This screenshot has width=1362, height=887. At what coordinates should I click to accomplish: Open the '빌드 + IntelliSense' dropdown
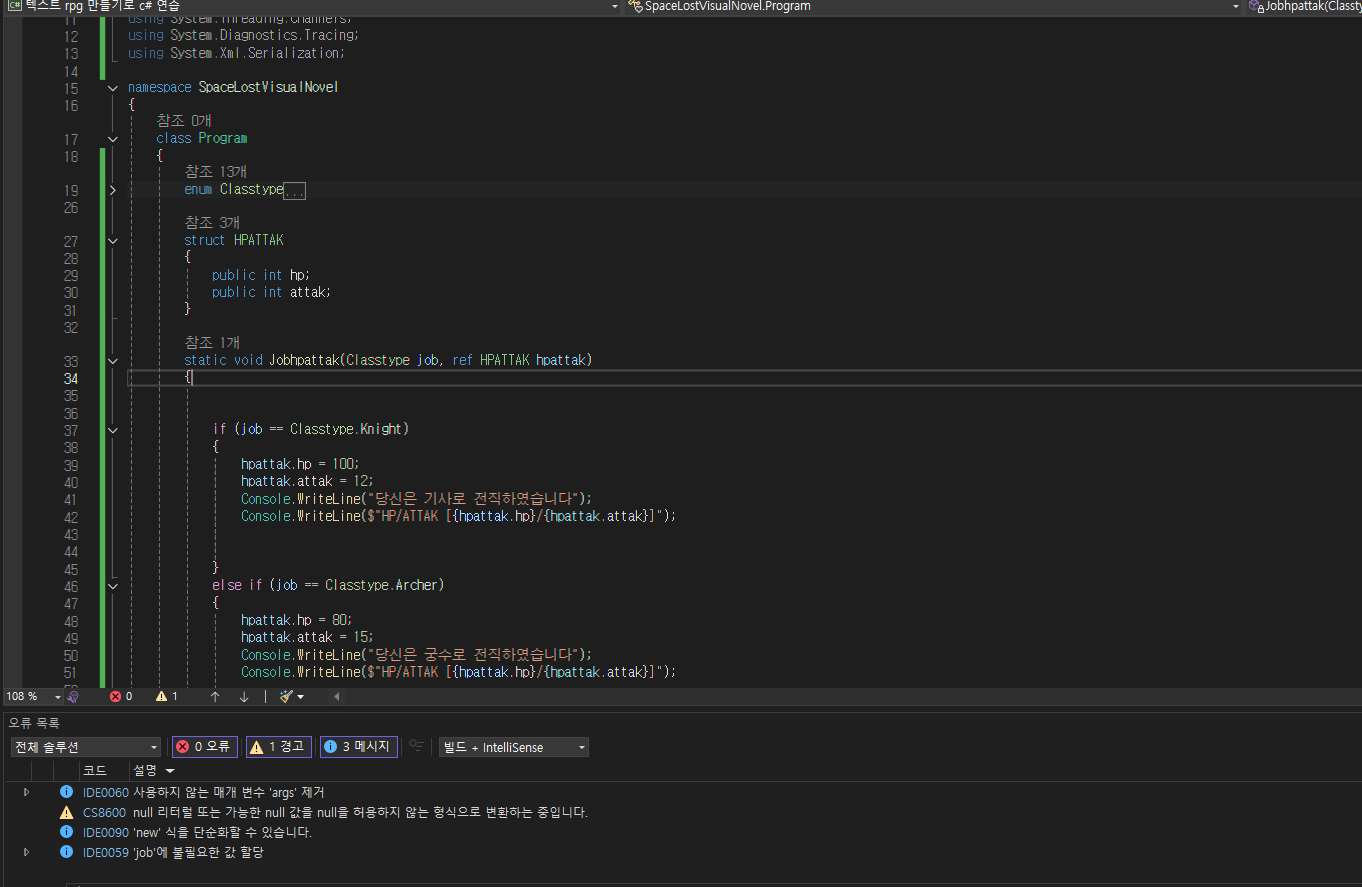pyautogui.click(x=513, y=747)
